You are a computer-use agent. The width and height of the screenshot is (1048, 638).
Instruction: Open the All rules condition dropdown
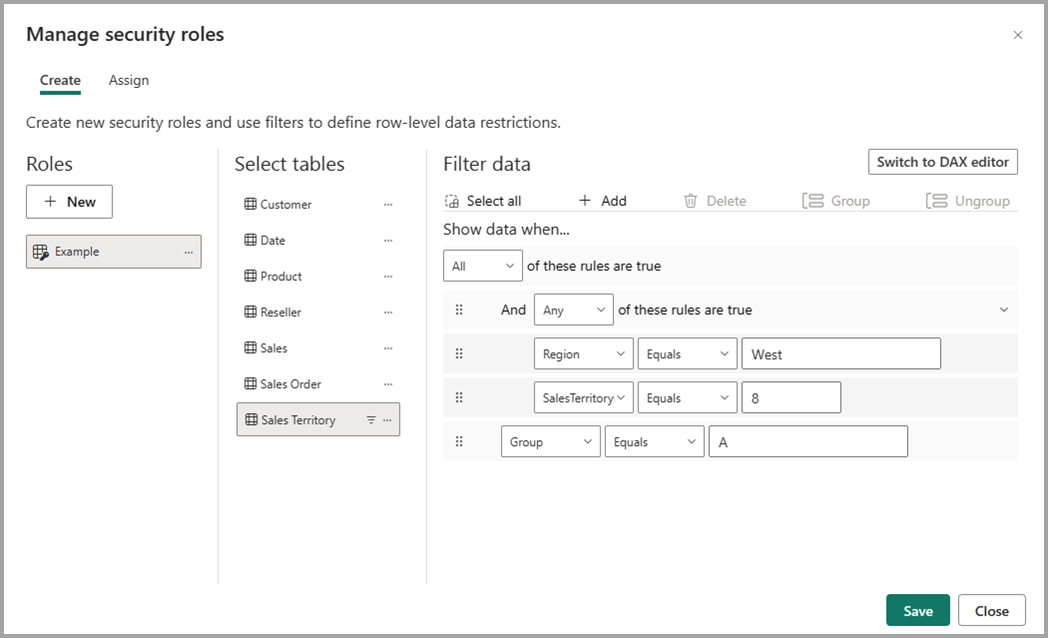(x=483, y=266)
